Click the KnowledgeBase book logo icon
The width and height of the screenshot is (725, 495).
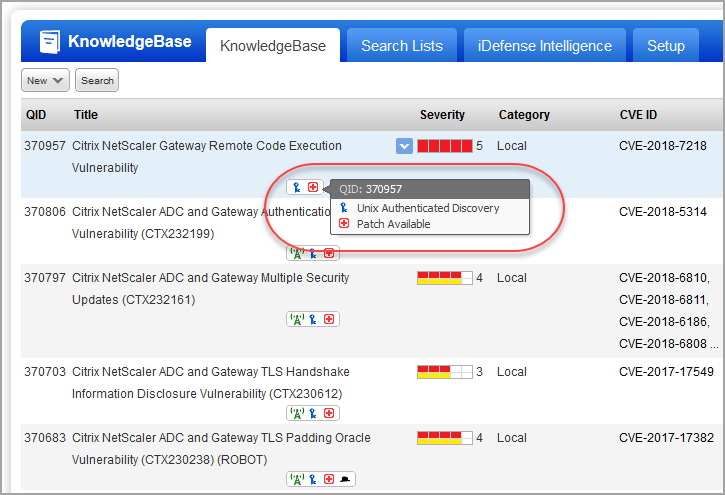[49, 42]
